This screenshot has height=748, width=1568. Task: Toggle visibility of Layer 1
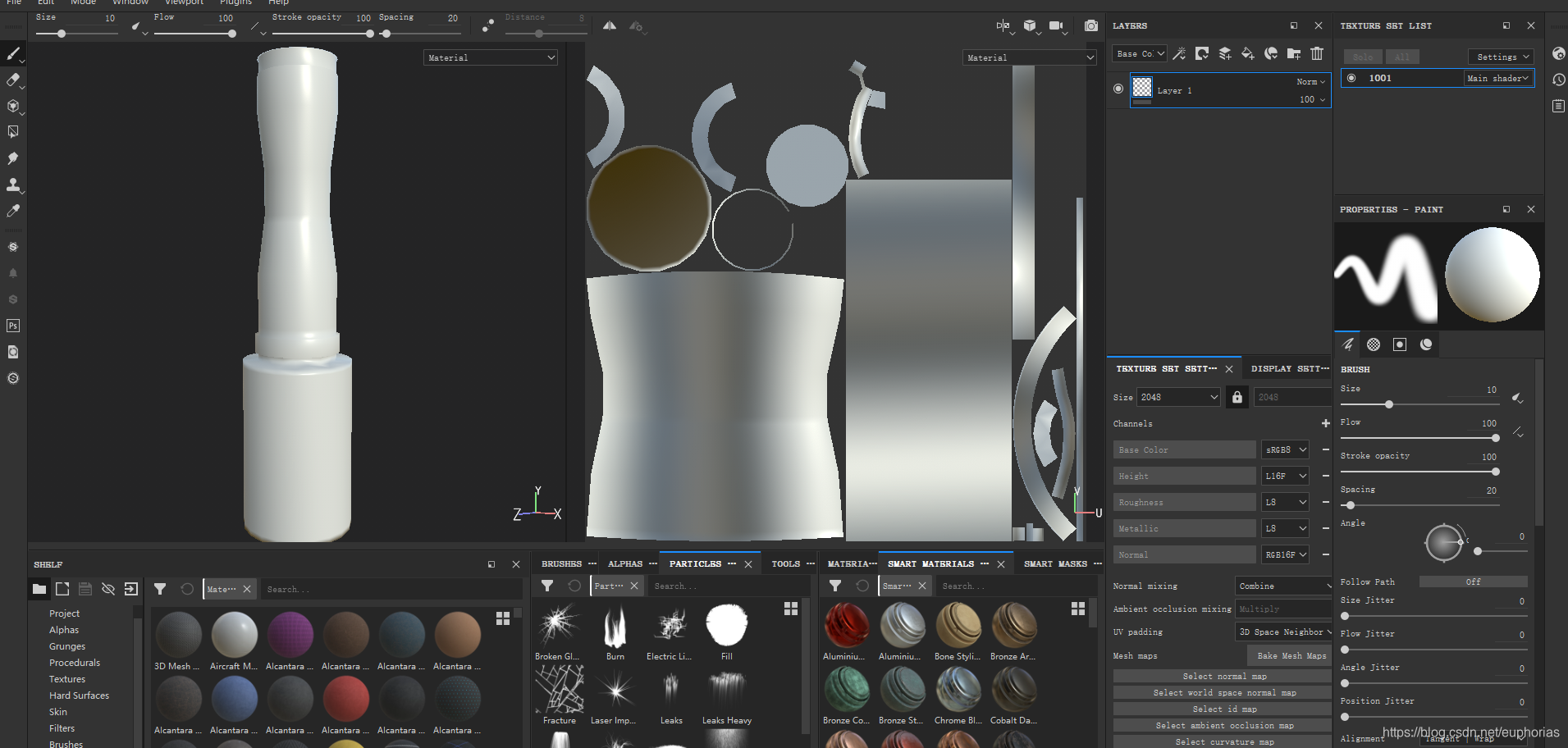click(x=1118, y=89)
